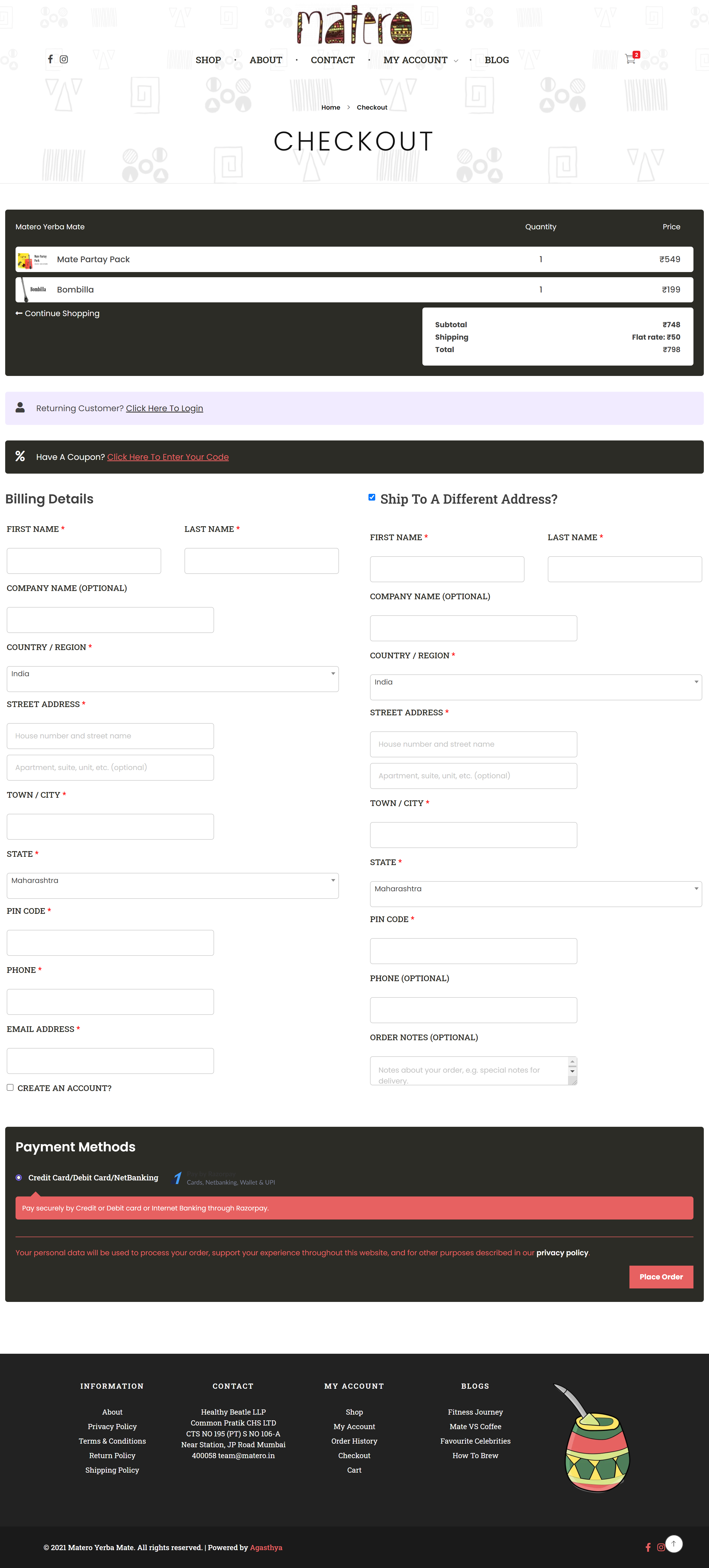This screenshot has height=1568, width=709.
Task: Open the header Facebook icon
Action: tap(51, 59)
